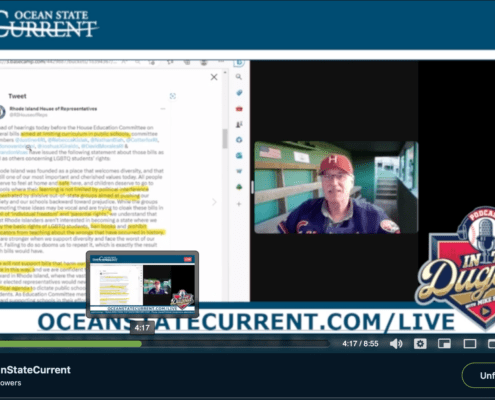Click the blue W icon in the sidebar
This screenshot has height=400, width=495.
pyautogui.click(x=239, y=171)
